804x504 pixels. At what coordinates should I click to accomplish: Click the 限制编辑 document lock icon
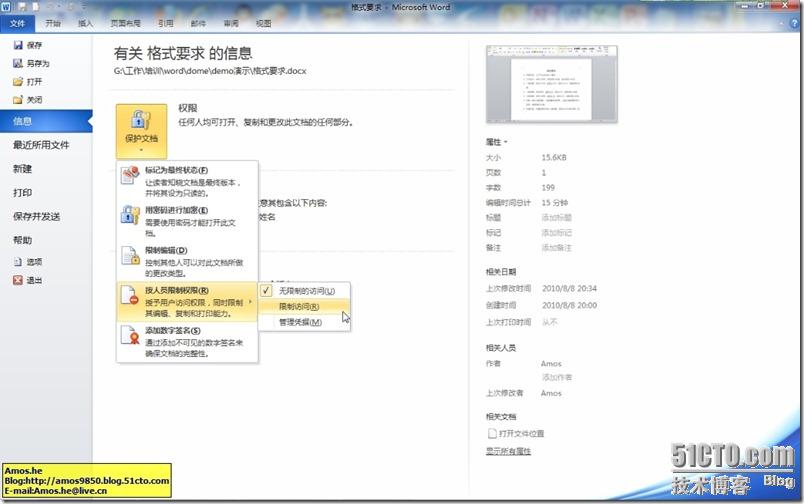pyautogui.click(x=130, y=255)
